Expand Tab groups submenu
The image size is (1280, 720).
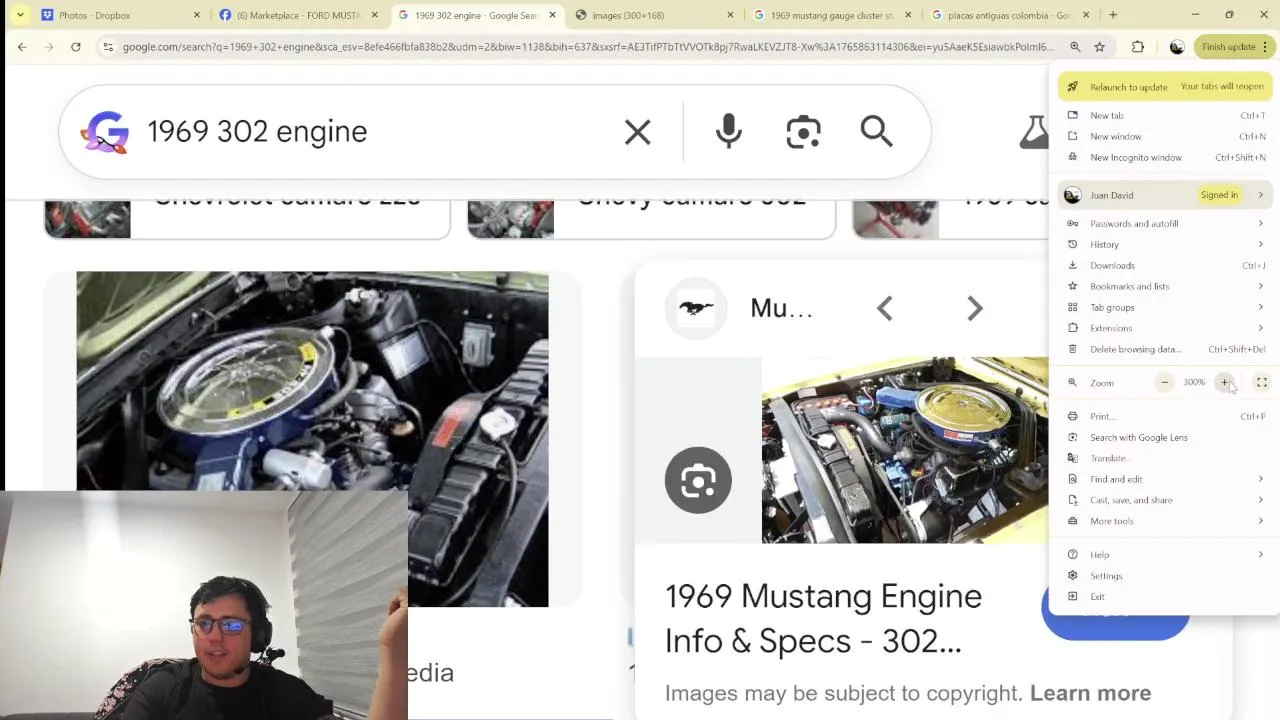click(1165, 307)
